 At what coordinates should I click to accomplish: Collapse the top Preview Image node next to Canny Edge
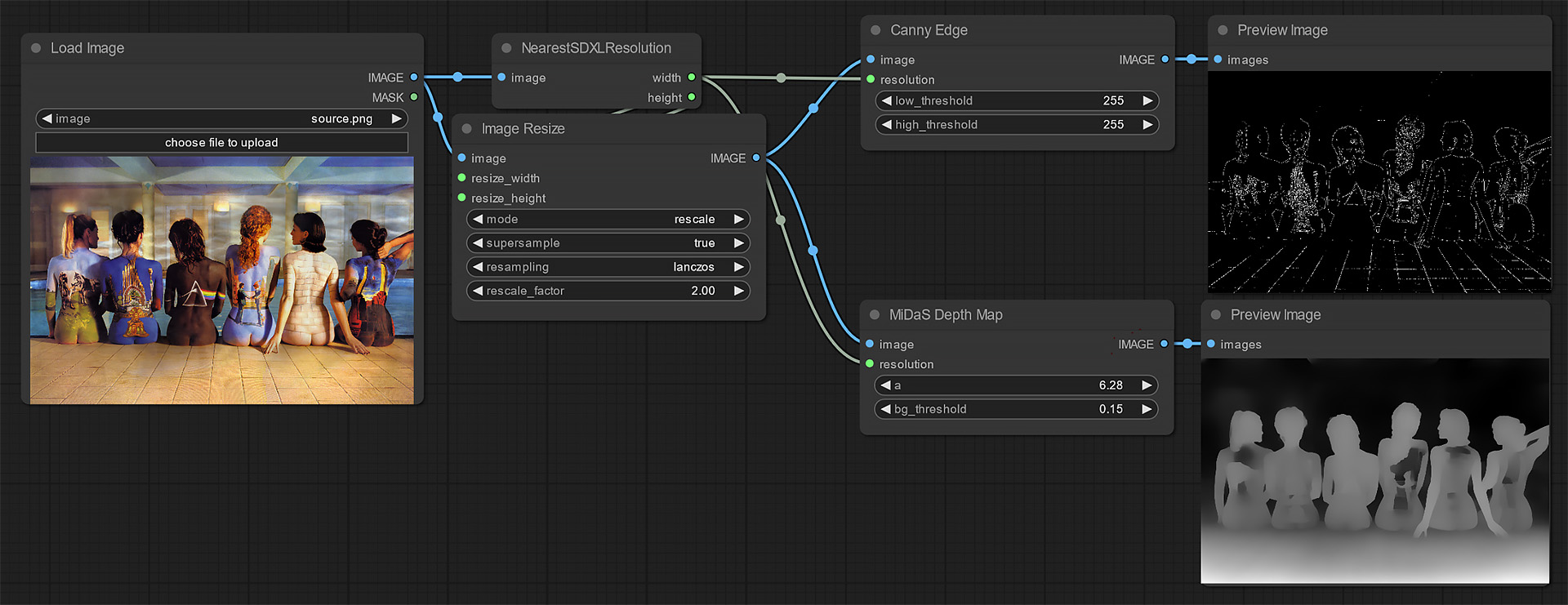coord(1223,30)
